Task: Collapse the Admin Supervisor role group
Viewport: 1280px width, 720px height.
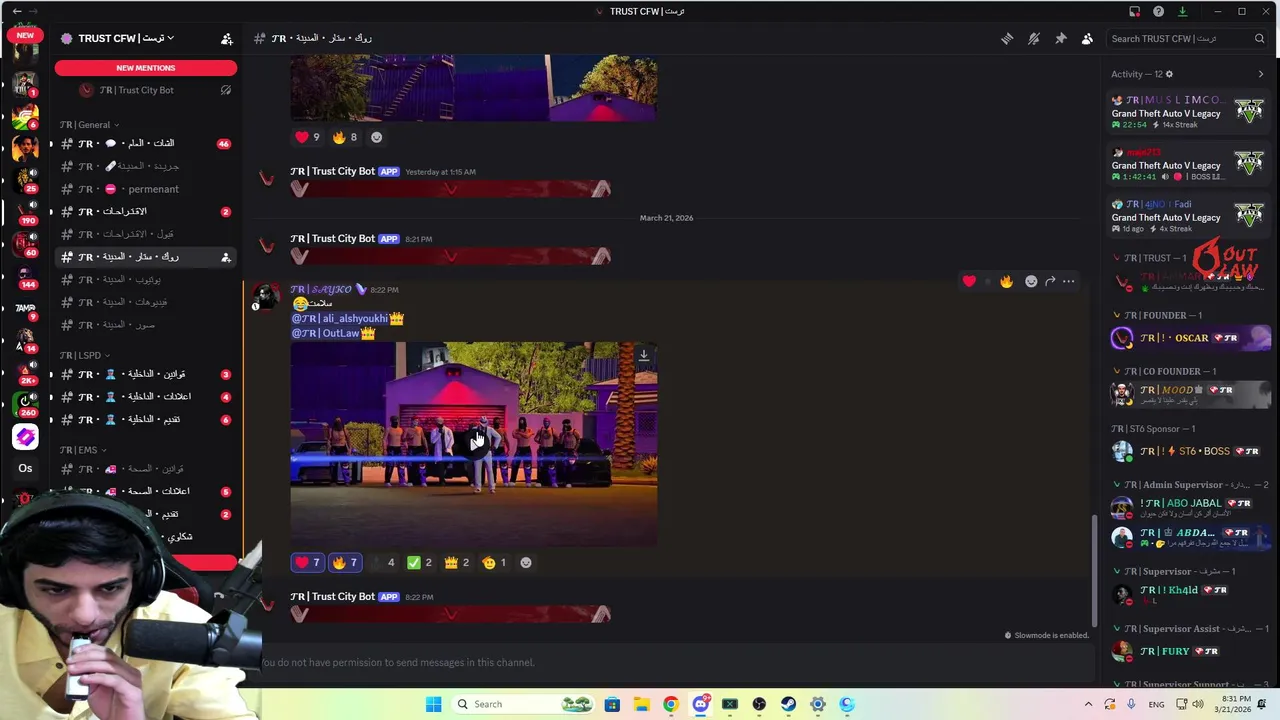Action: coord(1190,485)
